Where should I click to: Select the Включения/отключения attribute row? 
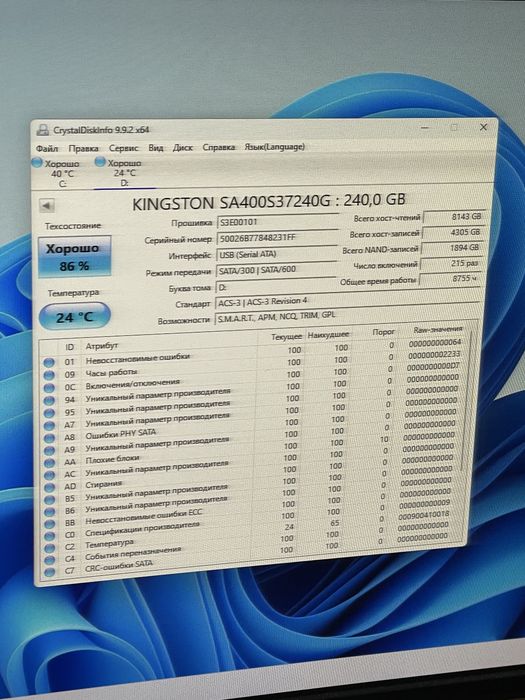[x=252, y=377]
